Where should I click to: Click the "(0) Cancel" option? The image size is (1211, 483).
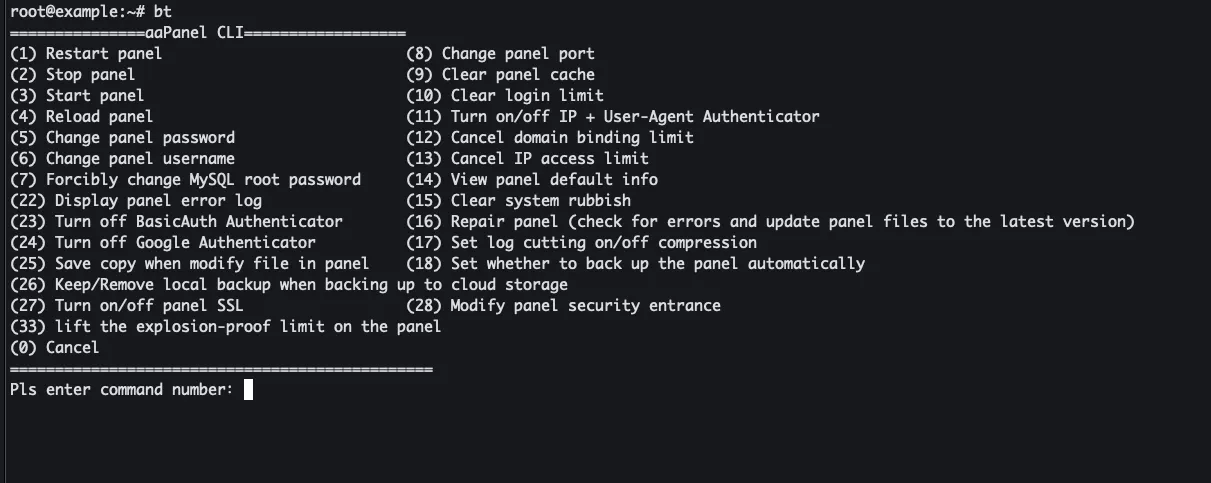click(55, 347)
